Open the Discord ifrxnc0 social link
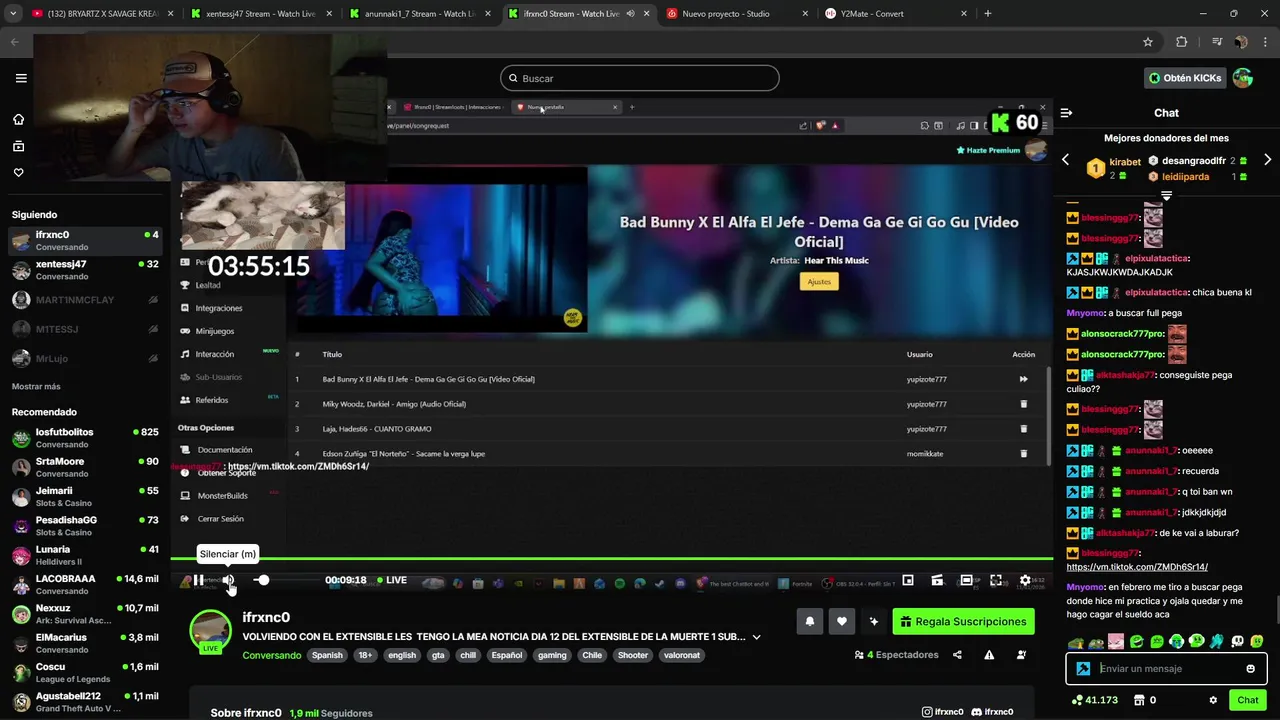The image size is (1280, 720). (992, 712)
